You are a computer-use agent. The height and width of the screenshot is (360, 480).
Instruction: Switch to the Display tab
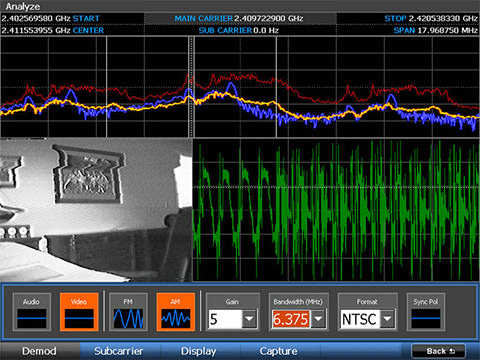pos(199,351)
